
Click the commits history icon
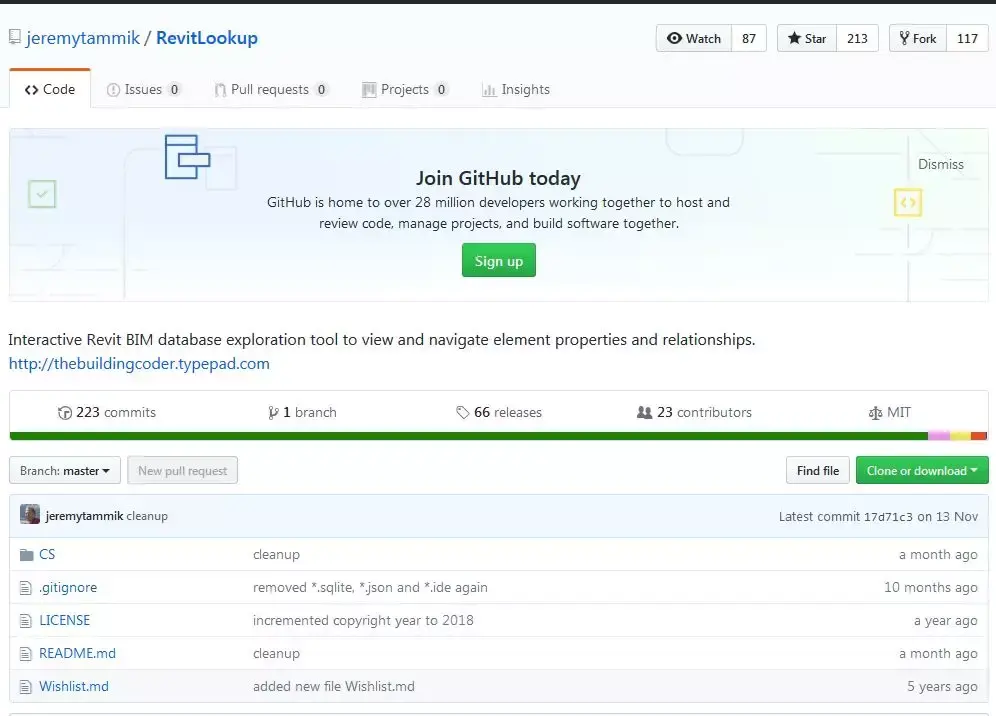point(65,412)
